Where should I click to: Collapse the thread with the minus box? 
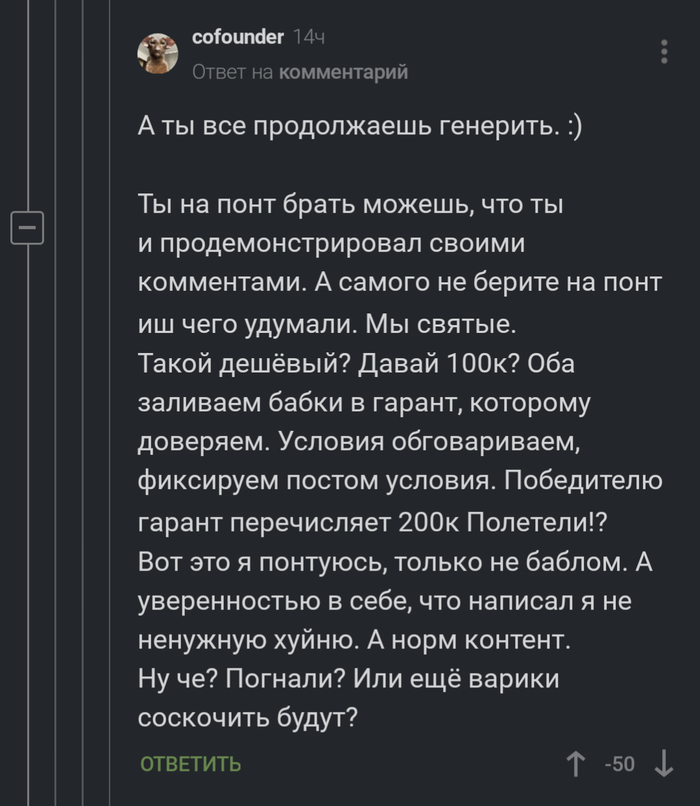(26, 229)
